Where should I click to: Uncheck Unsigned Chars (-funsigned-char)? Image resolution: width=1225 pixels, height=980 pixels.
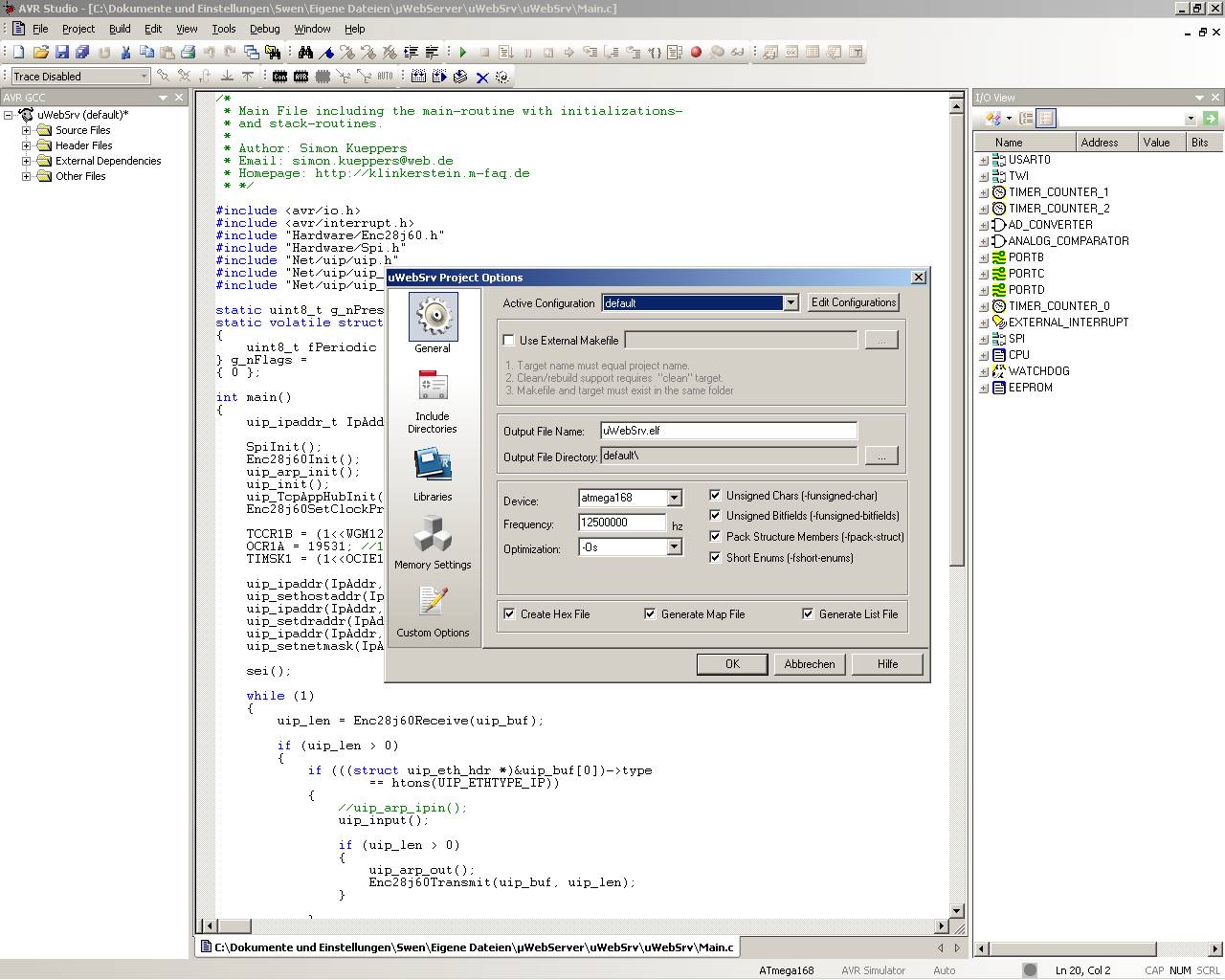tap(715, 495)
